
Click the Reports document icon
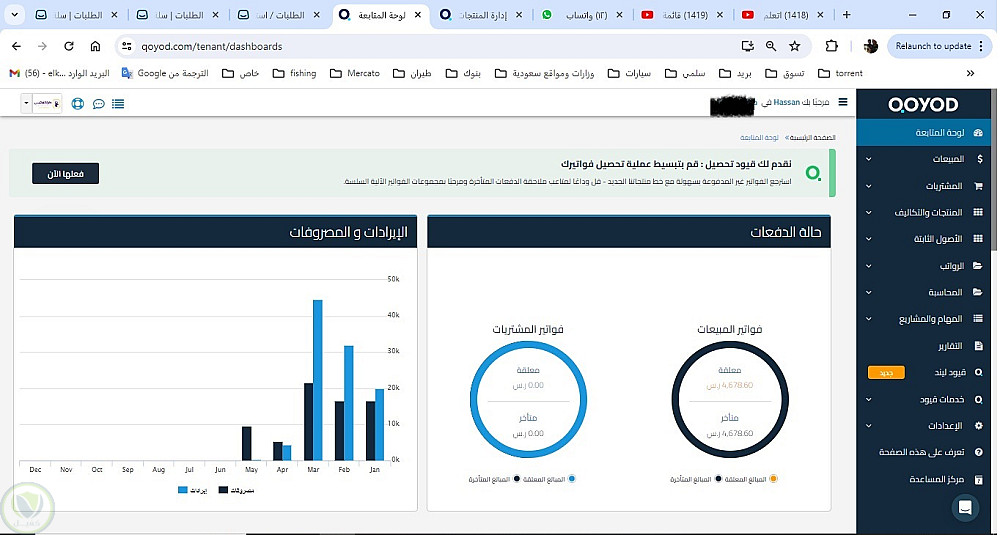pyautogui.click(x=979, y=346)
